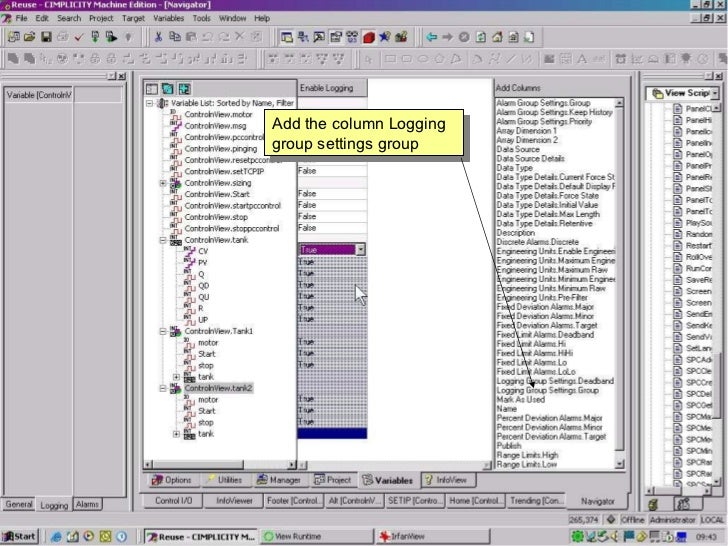Click the Enable Logging column header
The width and height of the screenshot is (728, 546).
332,88
